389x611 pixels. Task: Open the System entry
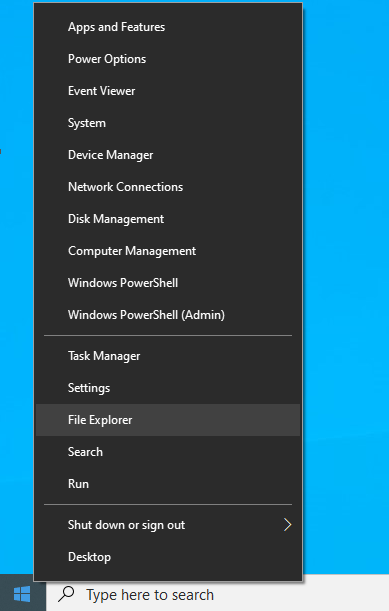[x=168, y=123]
